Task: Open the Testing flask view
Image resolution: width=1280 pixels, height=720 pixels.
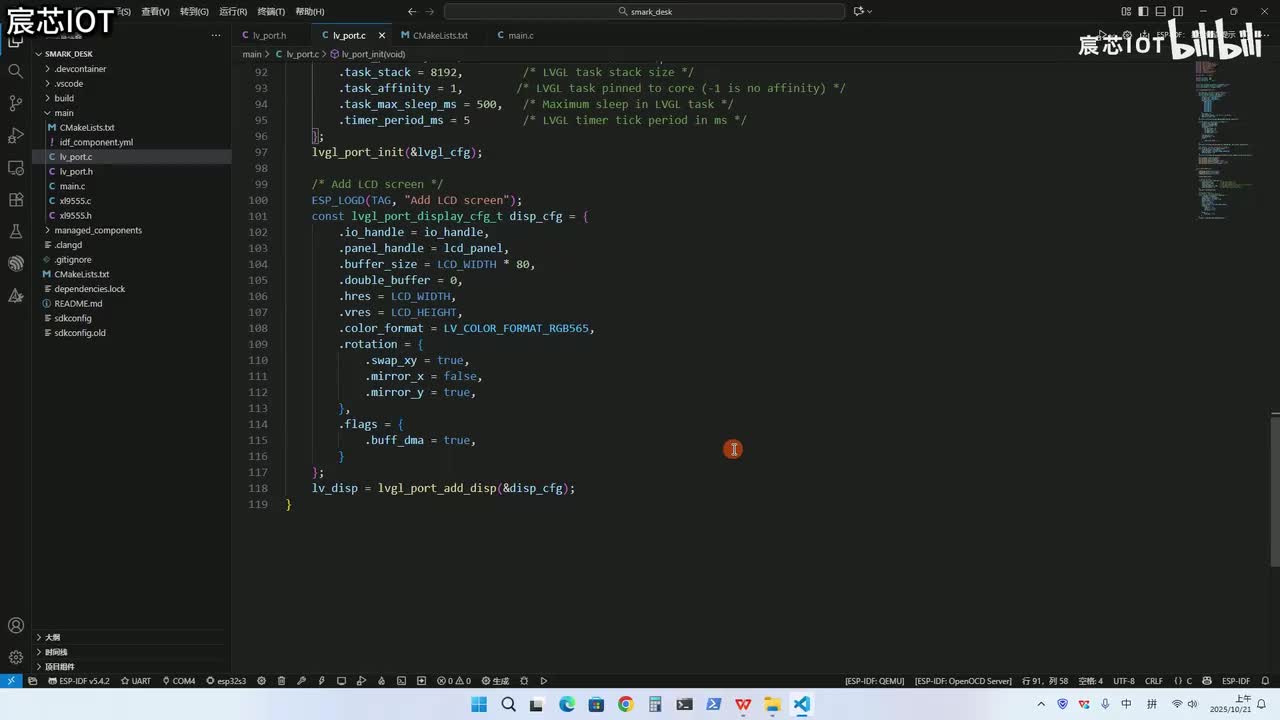Action: click(x=15, y=231)
